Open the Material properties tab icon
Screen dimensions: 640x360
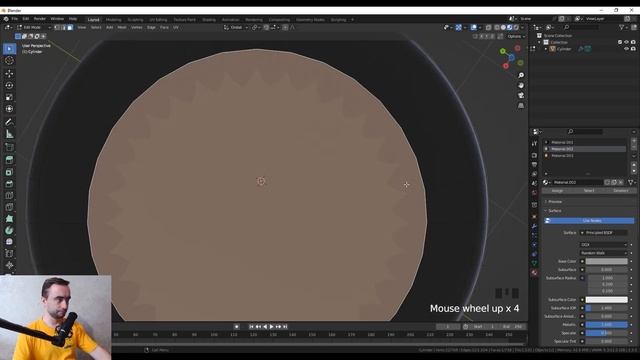tap(534, 273)
